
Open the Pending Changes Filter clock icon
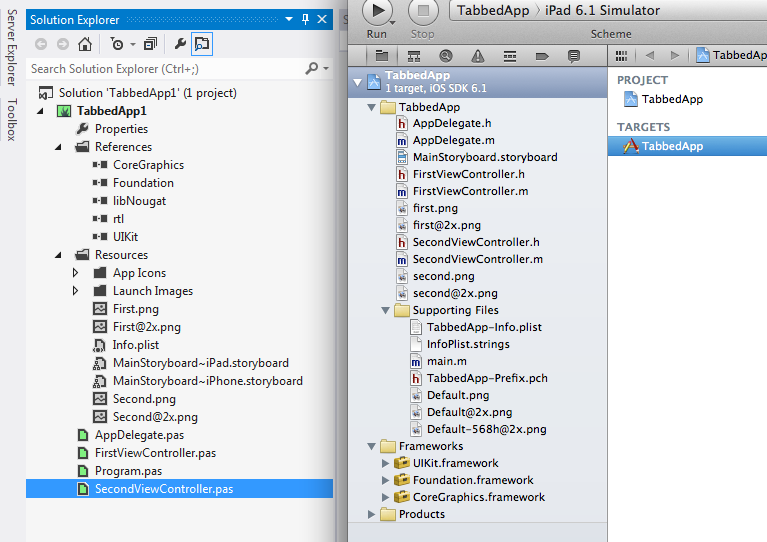[x=117, y=45]
